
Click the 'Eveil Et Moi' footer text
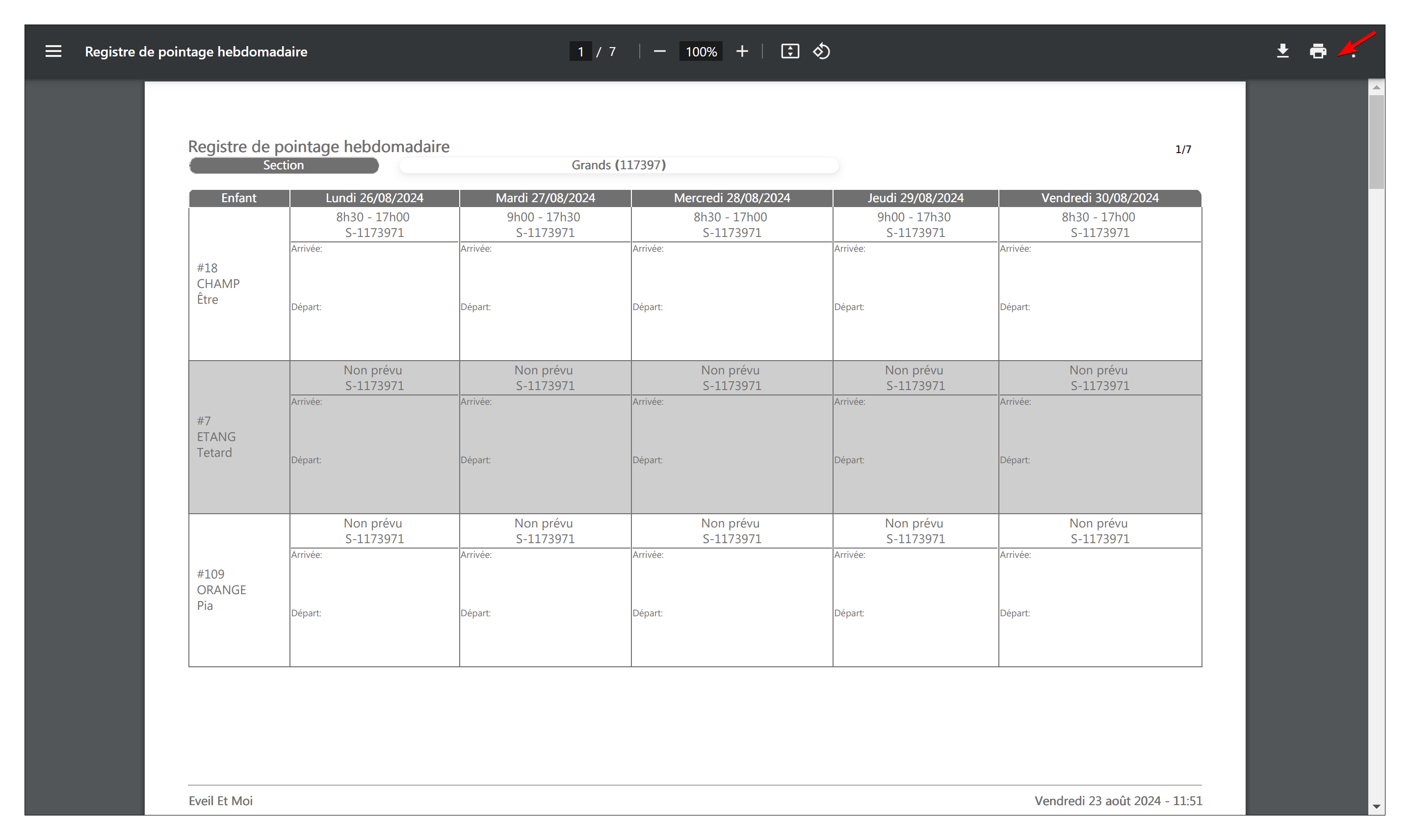pos(221,801)
